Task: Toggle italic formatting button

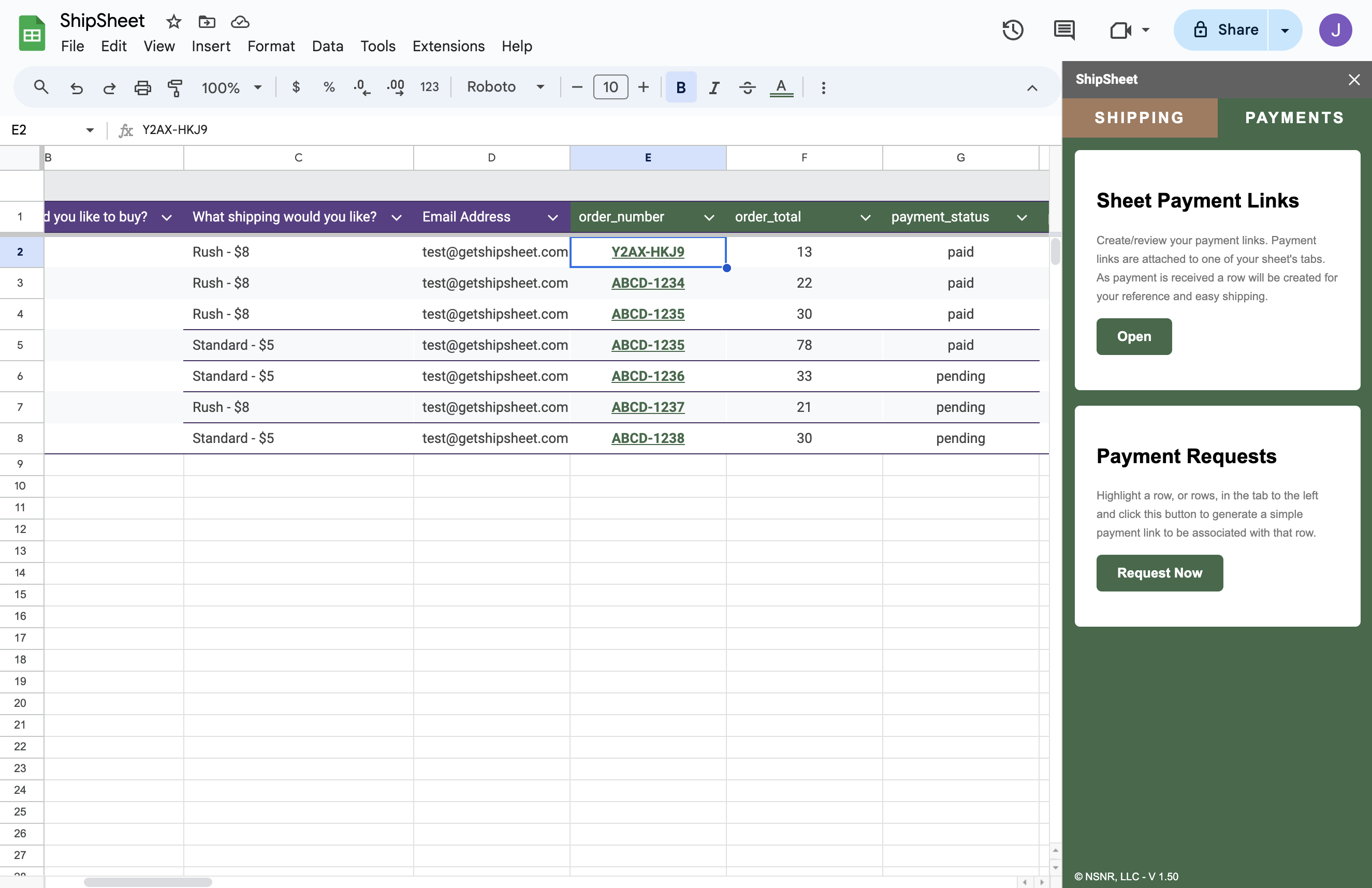Action: pos(713,87)
